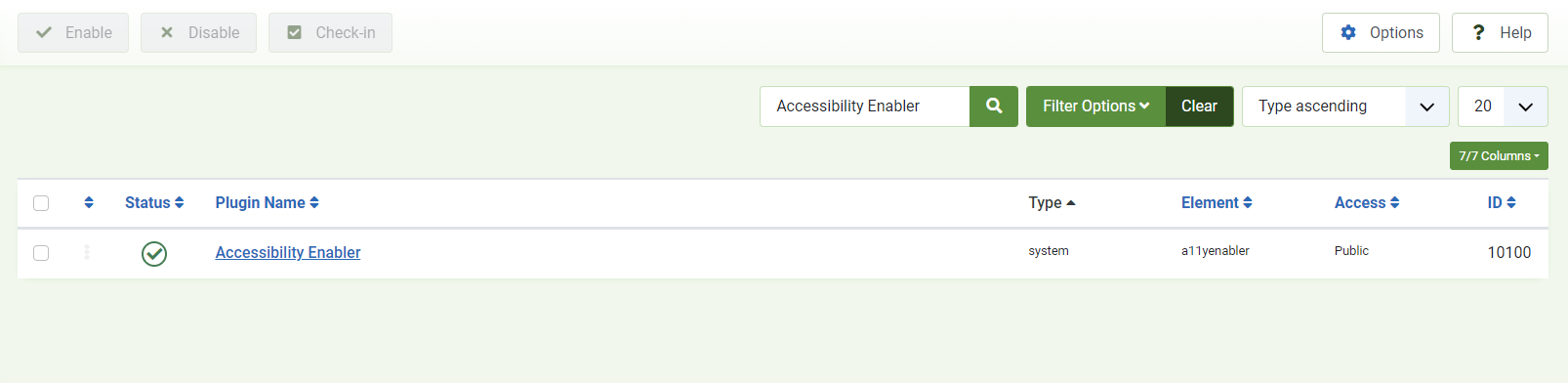This screenshot has width=1568, height=383.
Task: Click into the plugin search field
Action: point(864,106)
